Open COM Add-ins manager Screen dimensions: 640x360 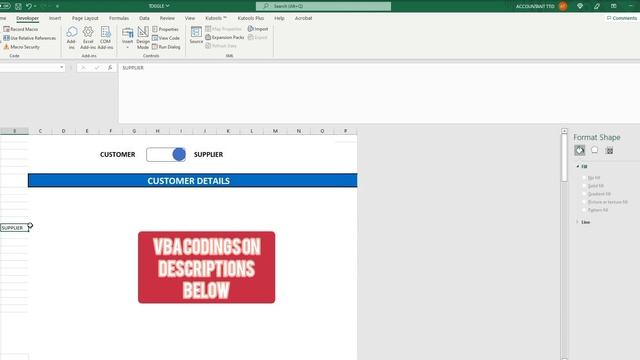tap(105, 38)
